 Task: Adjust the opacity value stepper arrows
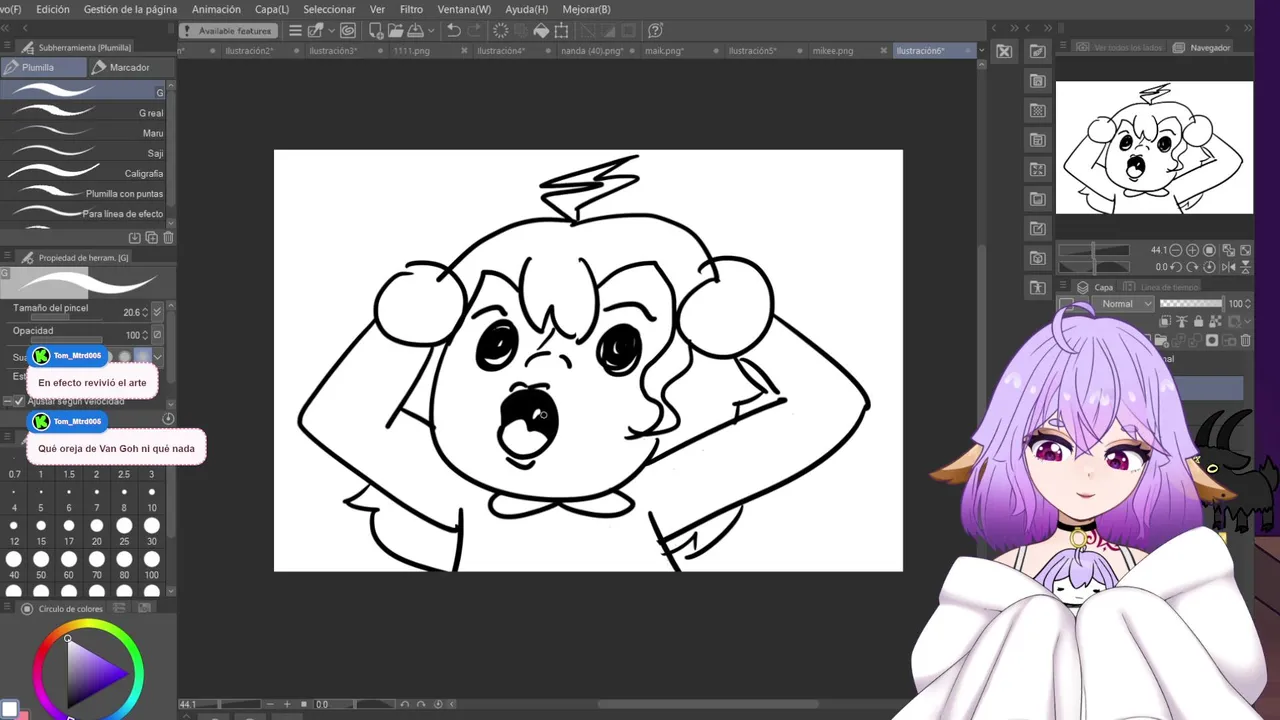click(145, 335)
